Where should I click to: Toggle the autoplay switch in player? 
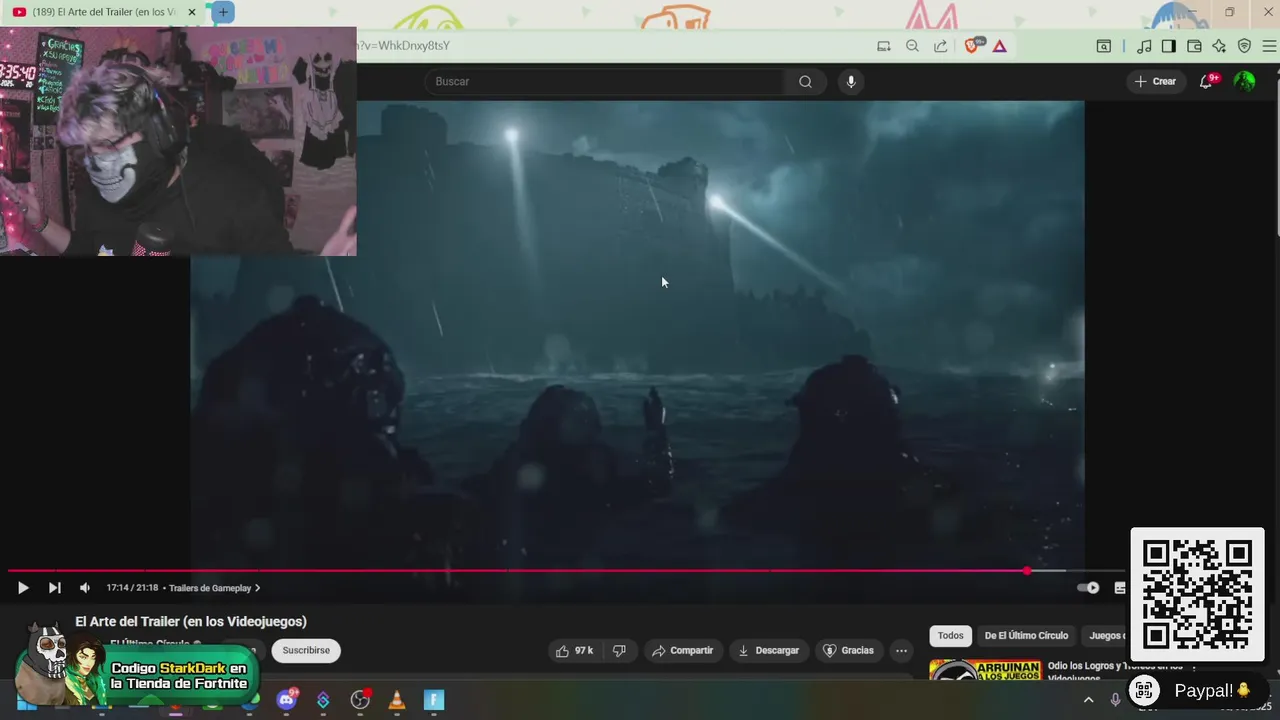1088,588
